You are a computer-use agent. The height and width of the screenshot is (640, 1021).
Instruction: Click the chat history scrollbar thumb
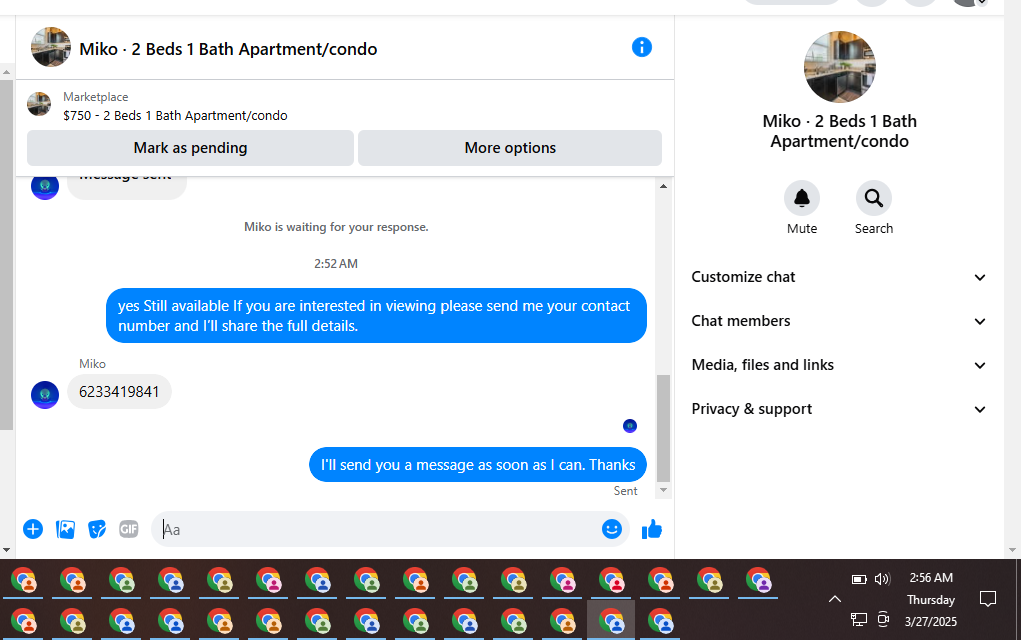coord(664,428)
